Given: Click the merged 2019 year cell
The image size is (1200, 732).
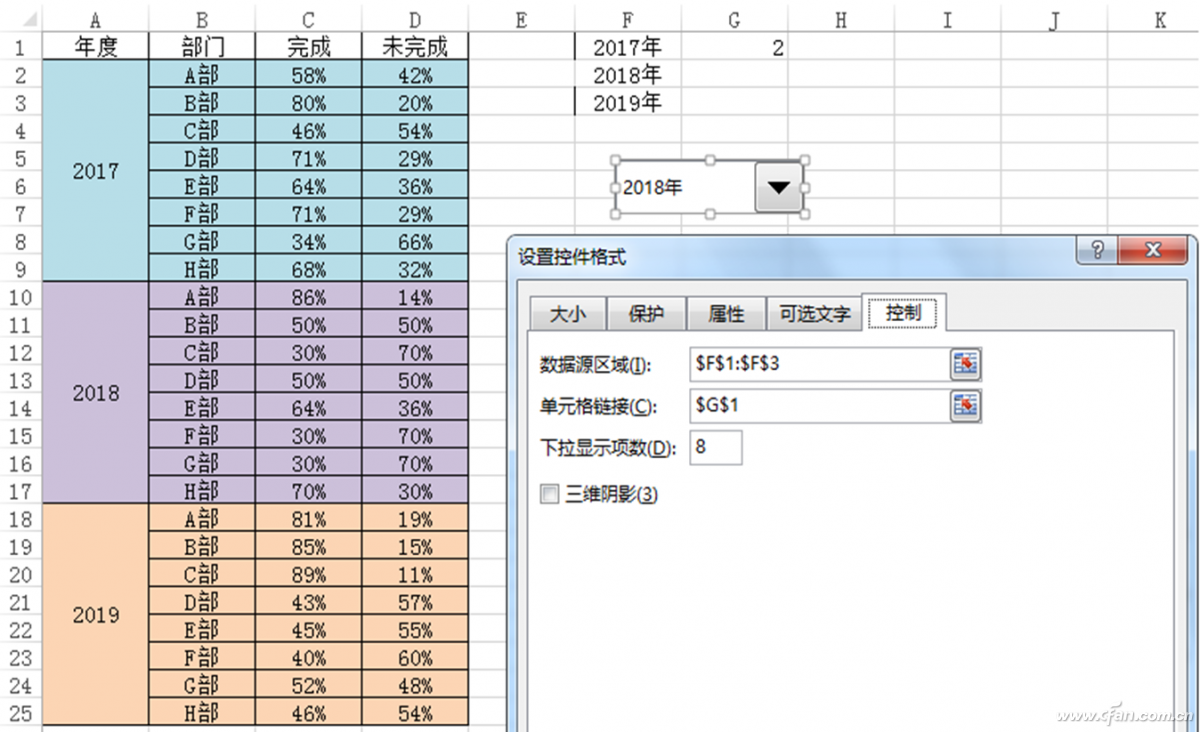Looking at the screenshot, I should [x=96, y=615].
